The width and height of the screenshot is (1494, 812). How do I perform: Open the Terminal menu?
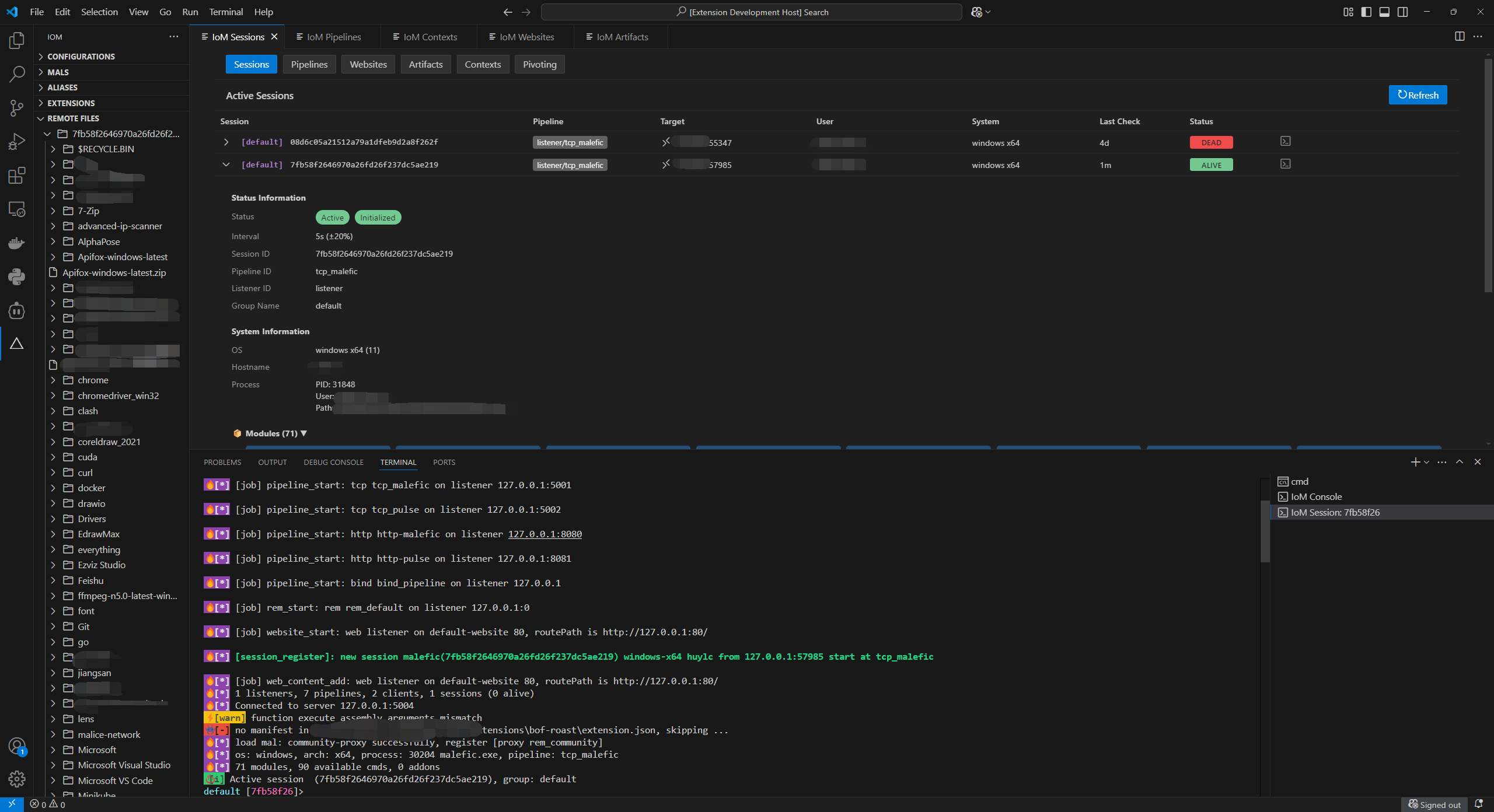pyautogui.click(x=225, y=12)
